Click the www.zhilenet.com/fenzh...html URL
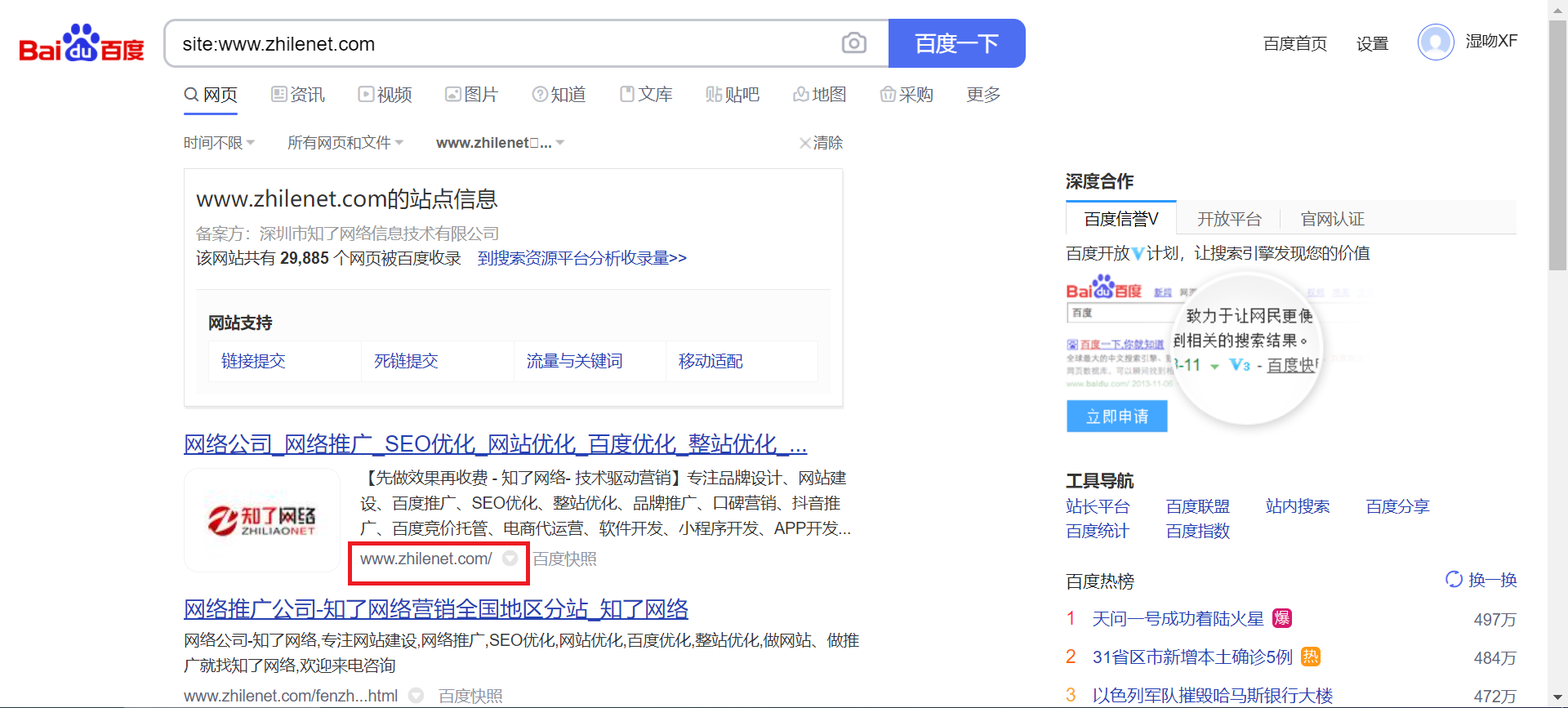1568x708 pixels. point(291,696)
